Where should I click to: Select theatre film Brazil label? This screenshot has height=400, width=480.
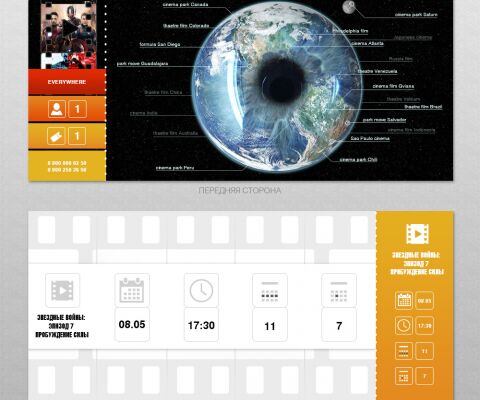tap(423, 107)
